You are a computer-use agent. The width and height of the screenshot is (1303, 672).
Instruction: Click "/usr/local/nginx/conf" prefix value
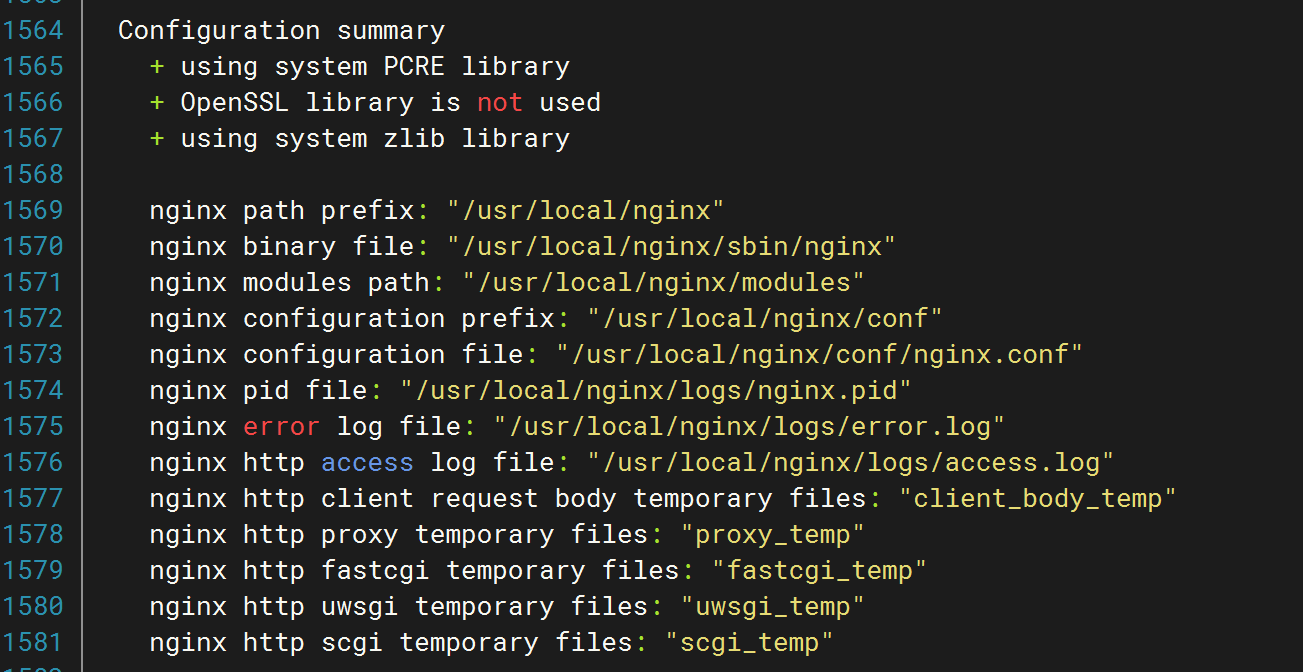[765, 319]
